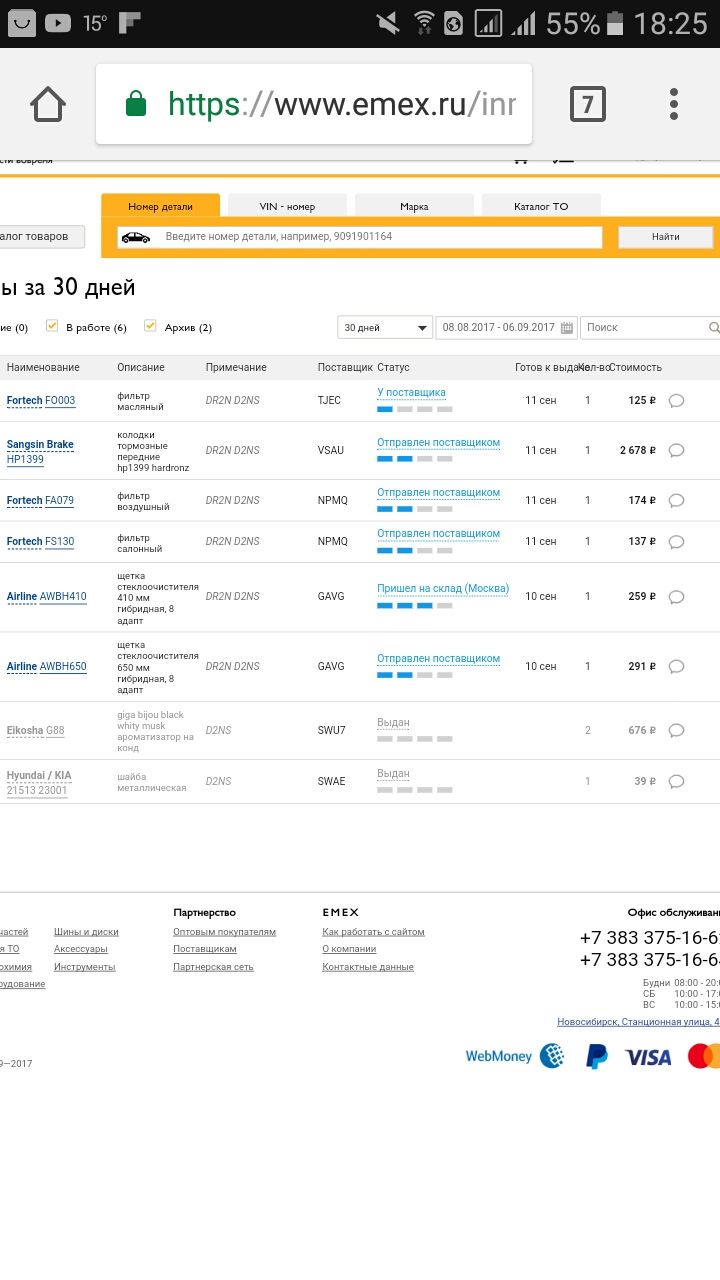
Task: Expand status "Пришел на склад (Москва)"
Action: (442, 589)
